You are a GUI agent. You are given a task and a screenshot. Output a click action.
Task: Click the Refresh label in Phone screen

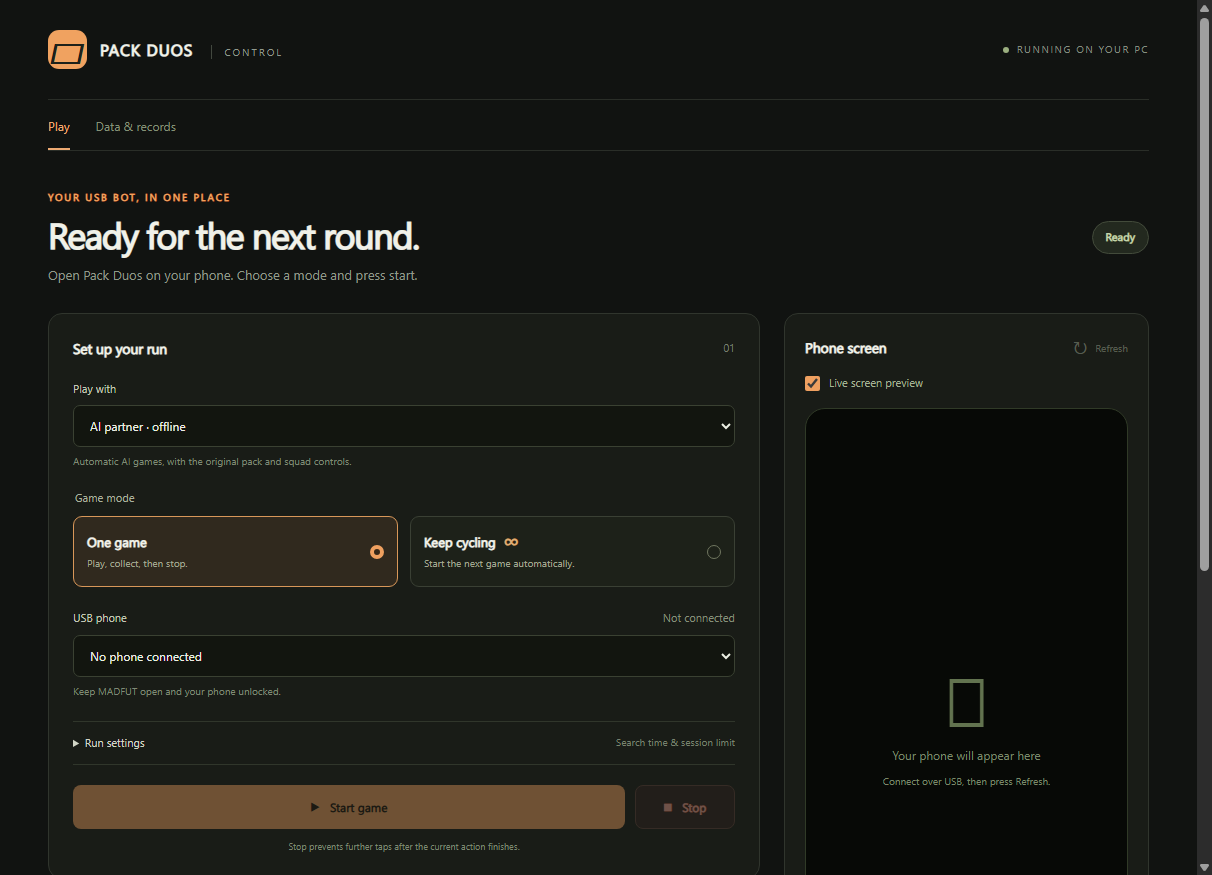click(1111, 349)
